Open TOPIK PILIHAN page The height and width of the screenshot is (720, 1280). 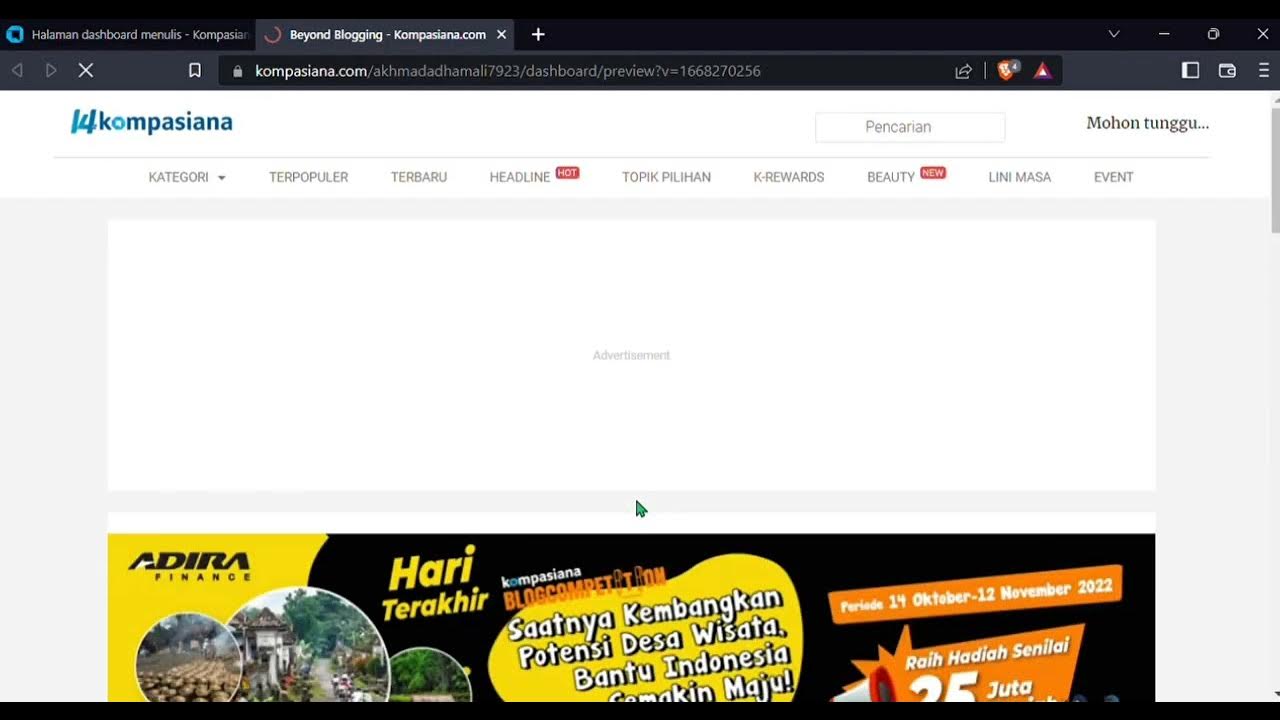coord(666,177)
